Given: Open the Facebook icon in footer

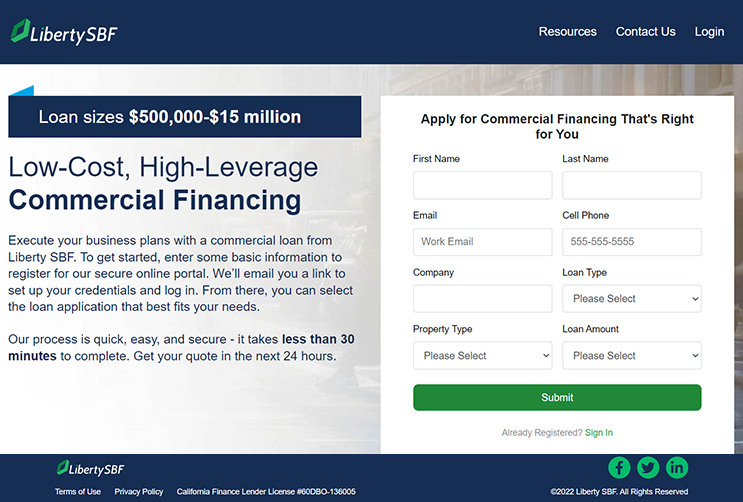Looking at the screenshot, I should pos(619,467).
